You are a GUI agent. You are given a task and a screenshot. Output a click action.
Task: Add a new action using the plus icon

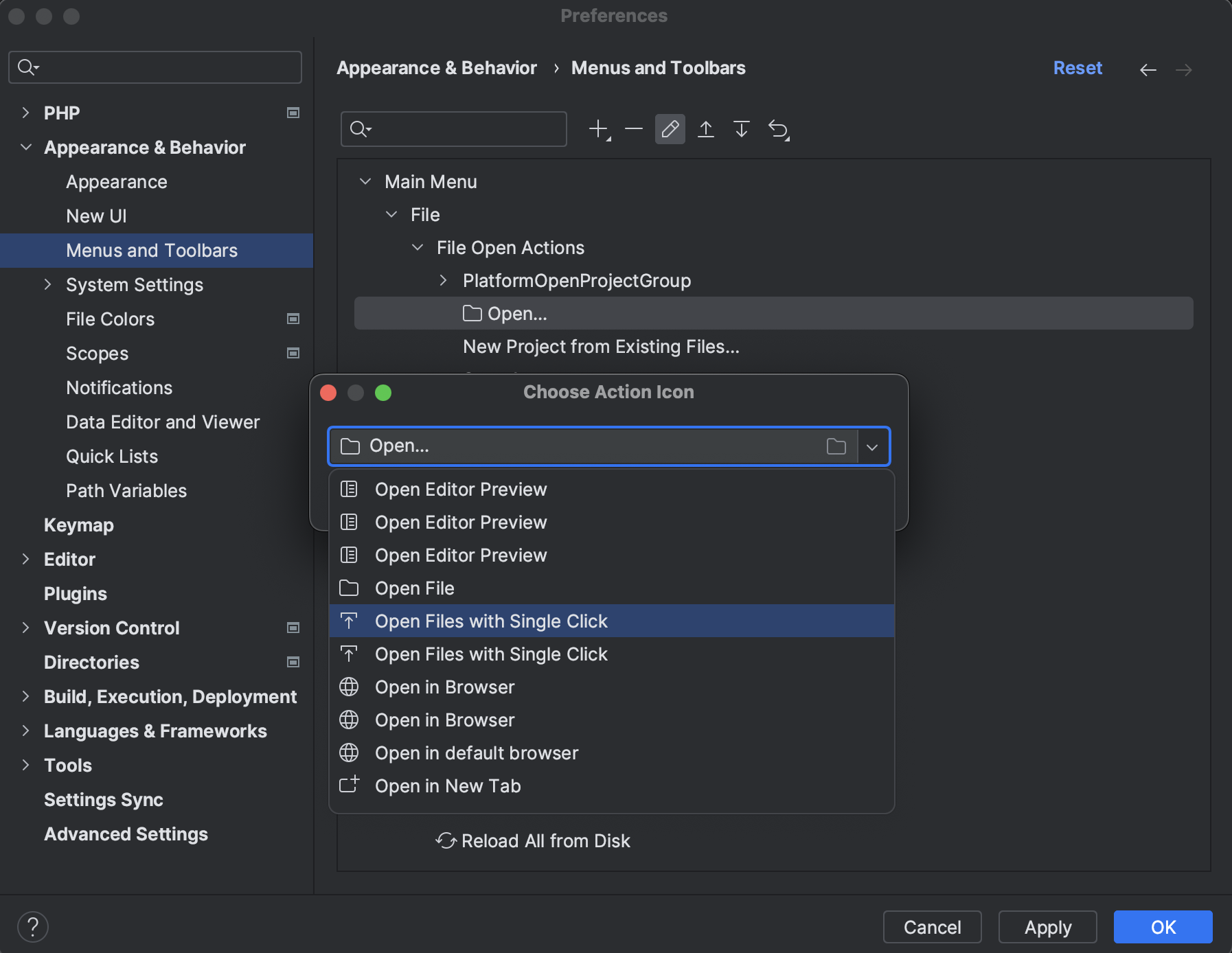598,129
